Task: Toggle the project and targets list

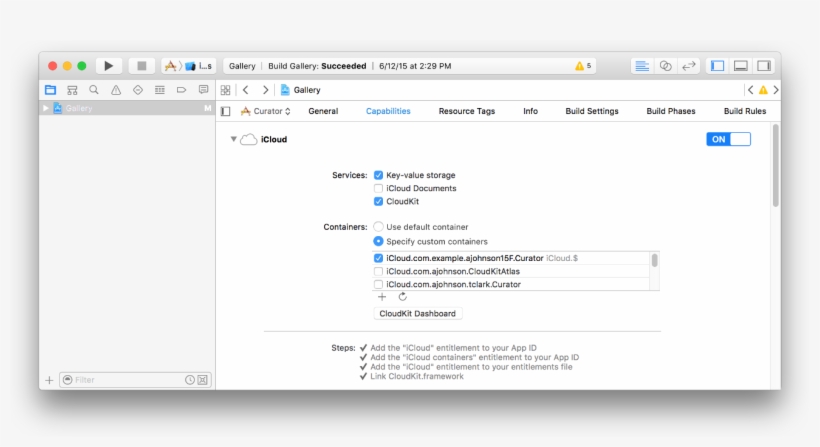Action: (226, 111)
